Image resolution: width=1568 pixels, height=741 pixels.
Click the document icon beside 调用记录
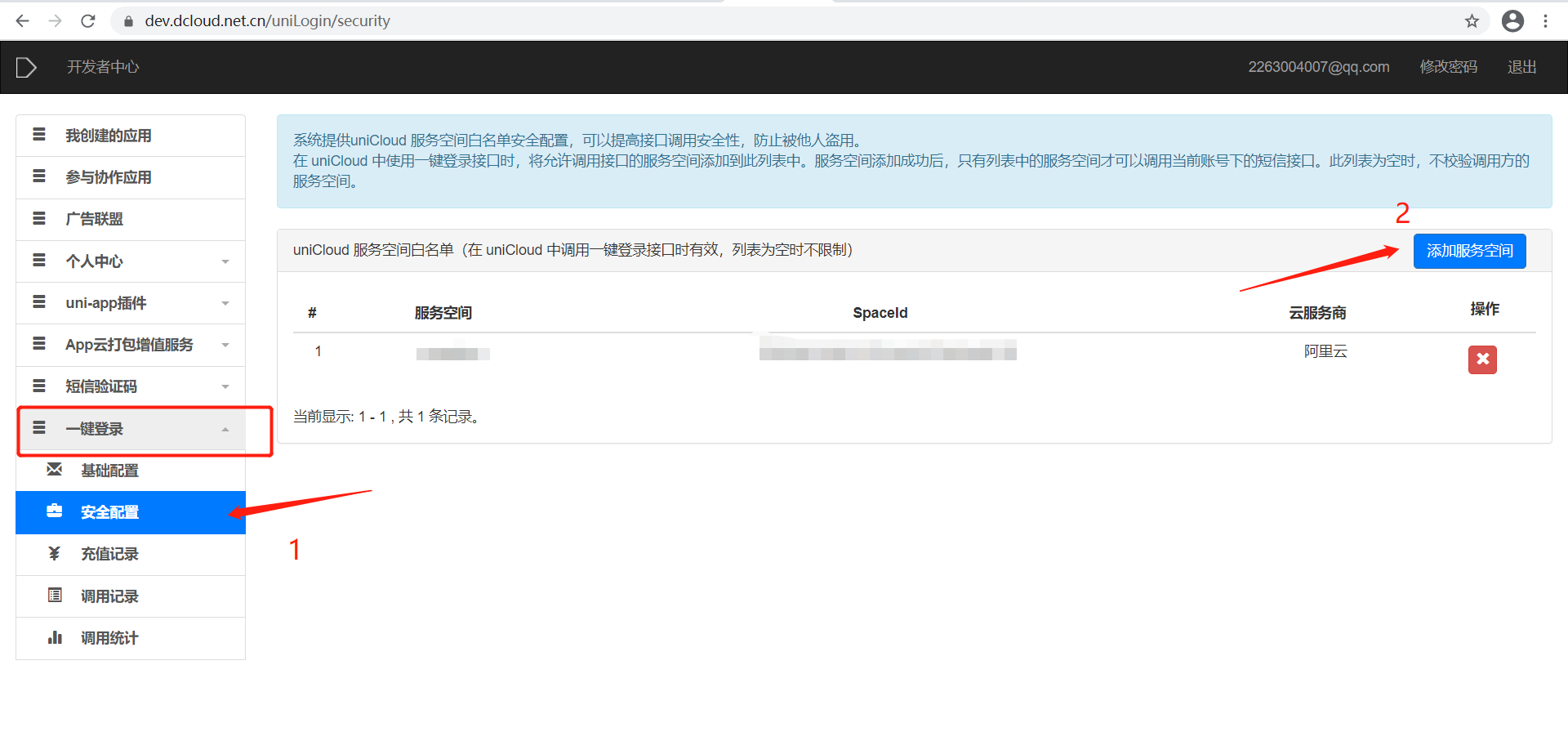tap(54, 596)
